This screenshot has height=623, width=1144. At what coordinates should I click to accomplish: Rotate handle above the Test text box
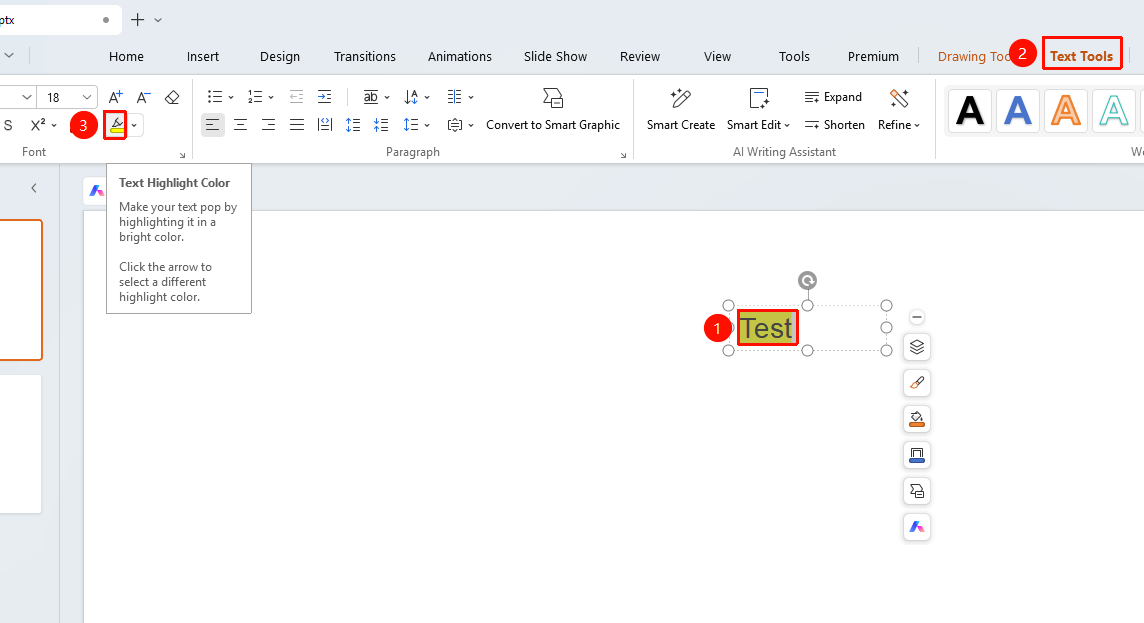pos(807,280)
